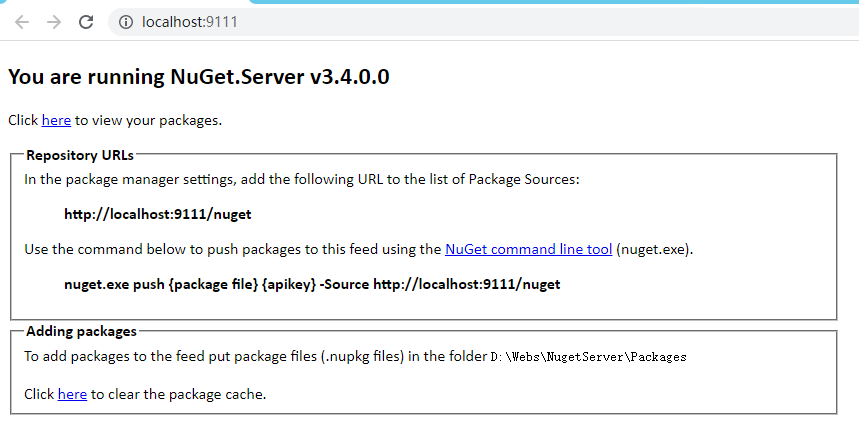Open the site information icon
The image size is (859, 427).
tap(126, 22)
